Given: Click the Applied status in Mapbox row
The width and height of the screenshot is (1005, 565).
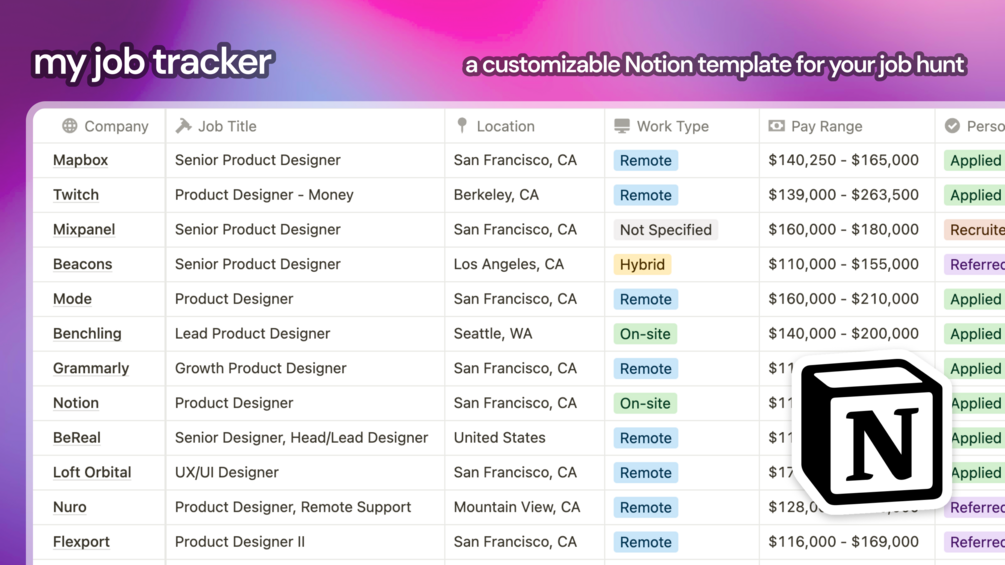Looking at the screenshot, I should coord(974,160).
